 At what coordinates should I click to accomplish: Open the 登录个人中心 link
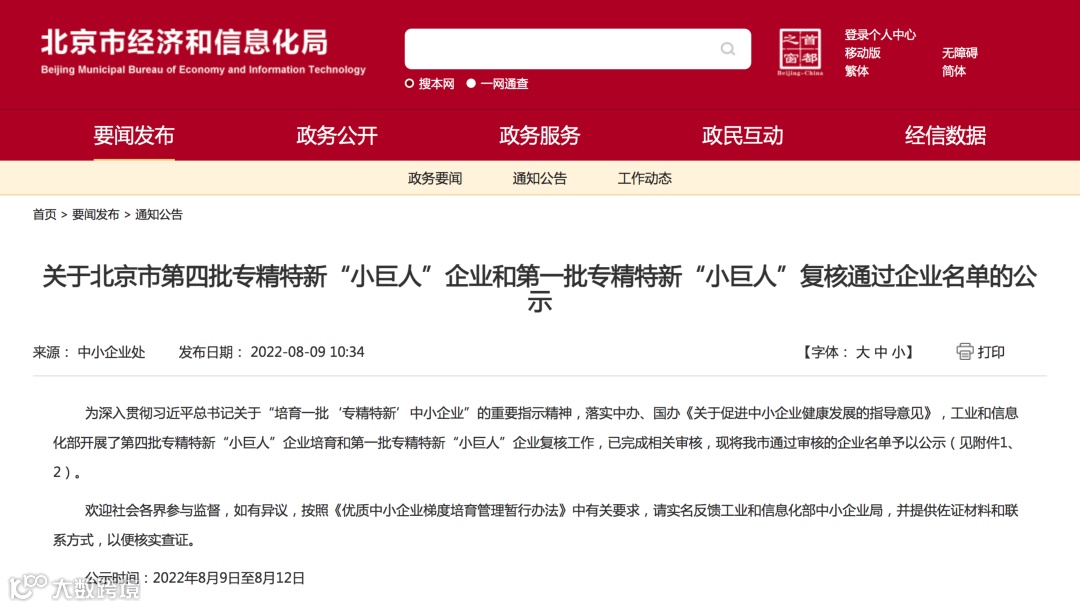click(880, 34)
